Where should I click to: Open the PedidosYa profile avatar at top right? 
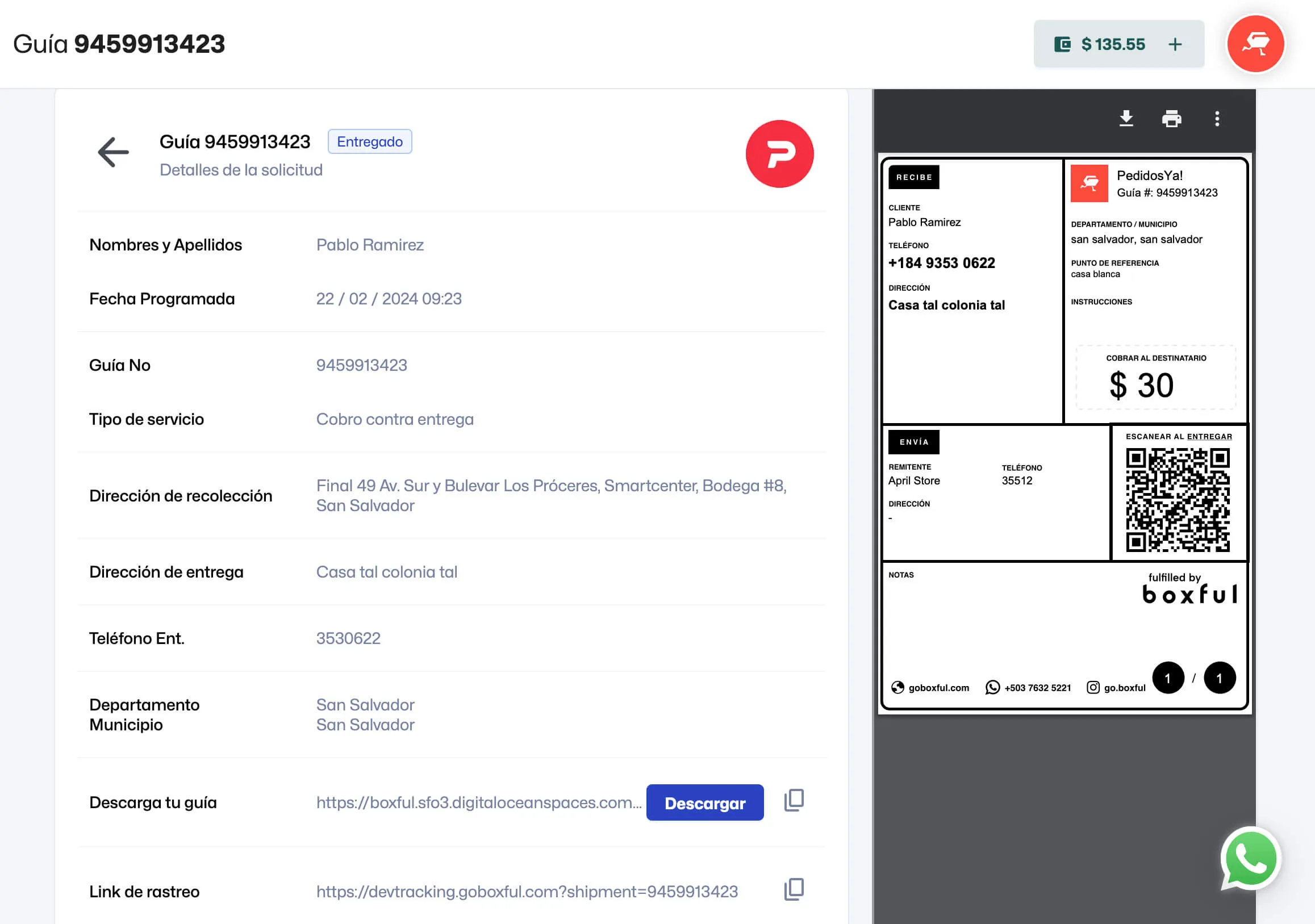tap(1255, 44)
